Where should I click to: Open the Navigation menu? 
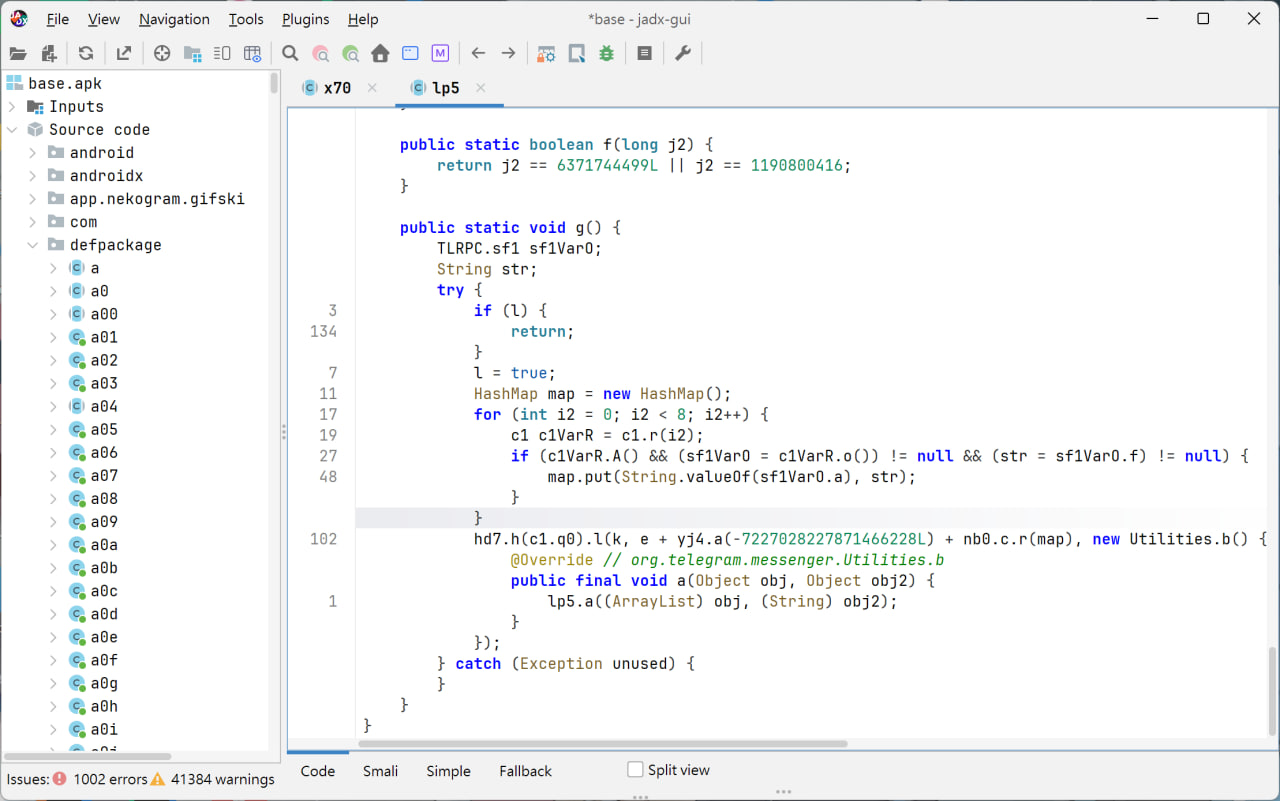click(174, 19)
